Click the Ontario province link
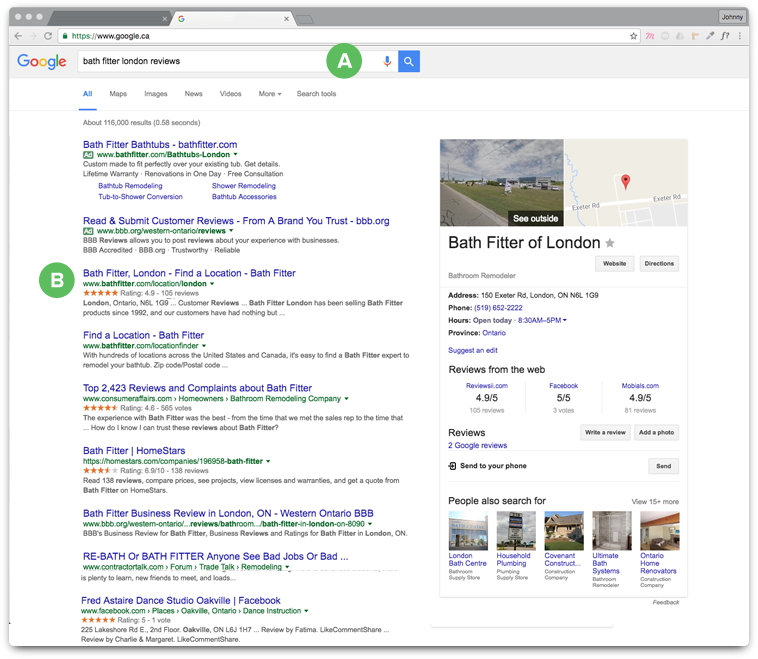 tap(494, 333)
